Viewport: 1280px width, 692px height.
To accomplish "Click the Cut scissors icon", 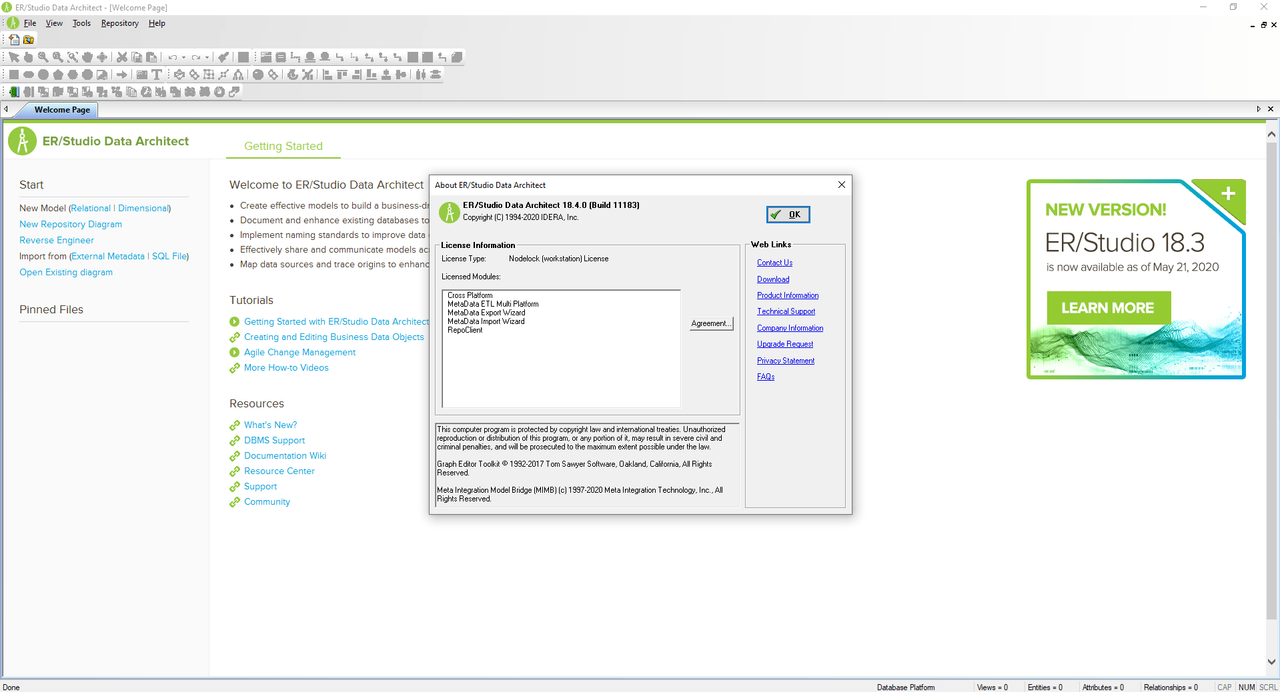I will 122,57.
